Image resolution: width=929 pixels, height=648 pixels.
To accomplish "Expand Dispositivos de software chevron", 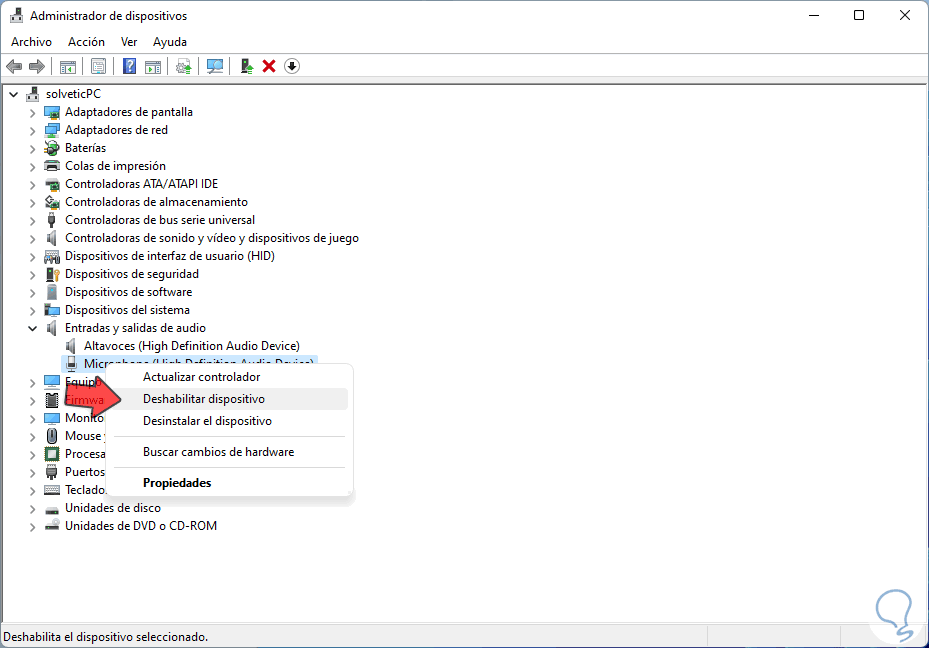I will tap(33, 292).
